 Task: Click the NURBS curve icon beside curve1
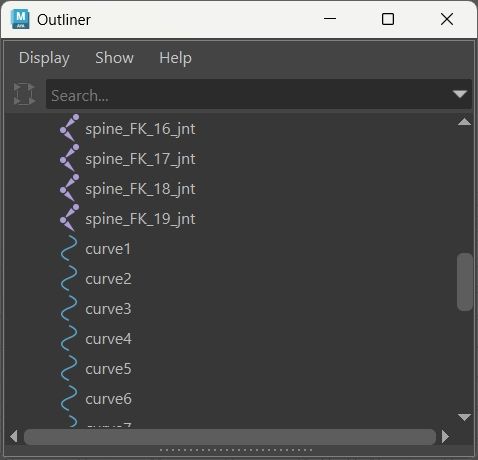click(69, 248)
